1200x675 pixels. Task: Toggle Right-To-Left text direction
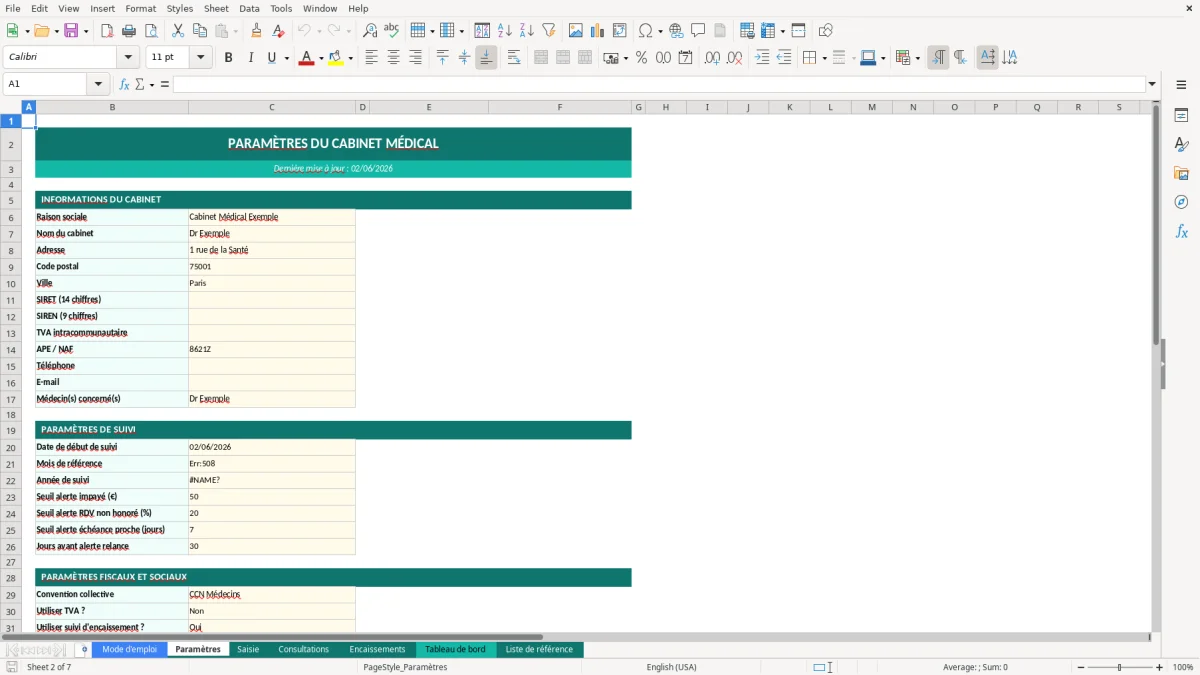click(960, 58)
